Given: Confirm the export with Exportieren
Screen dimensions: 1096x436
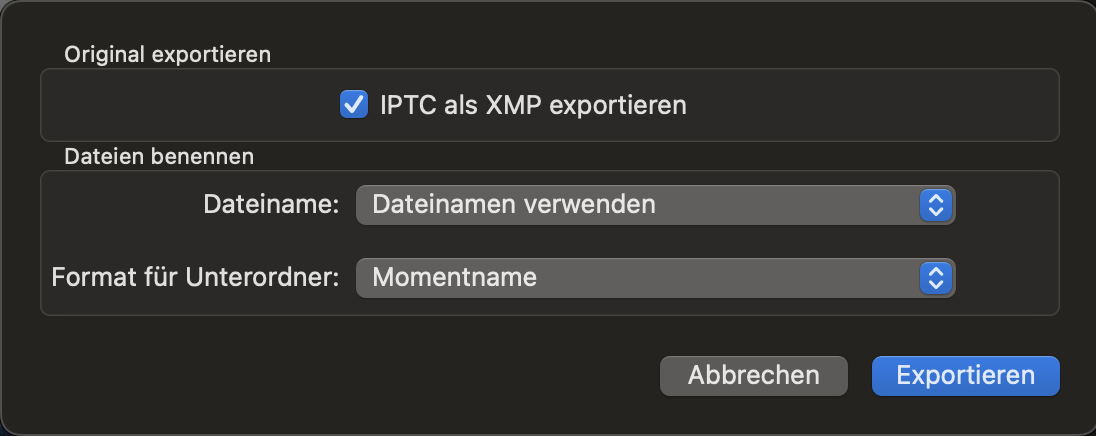Looking at the screenshot, I should point(965,376).
